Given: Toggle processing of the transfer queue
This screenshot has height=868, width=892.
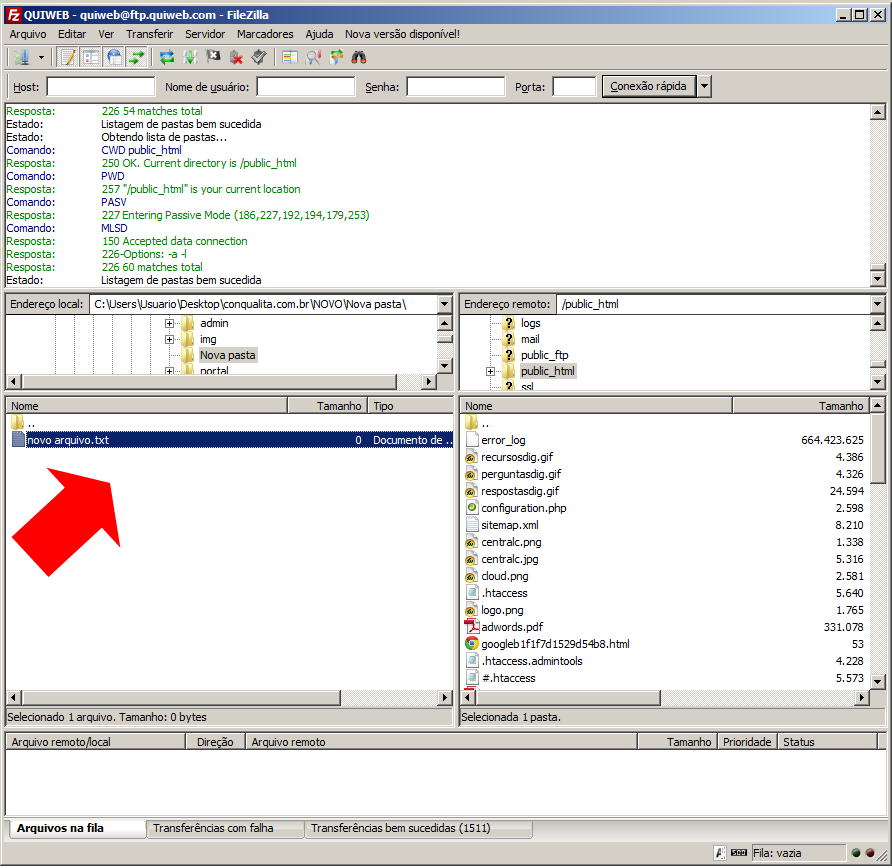Looking at the screenshot, I should tap(189, 57).
